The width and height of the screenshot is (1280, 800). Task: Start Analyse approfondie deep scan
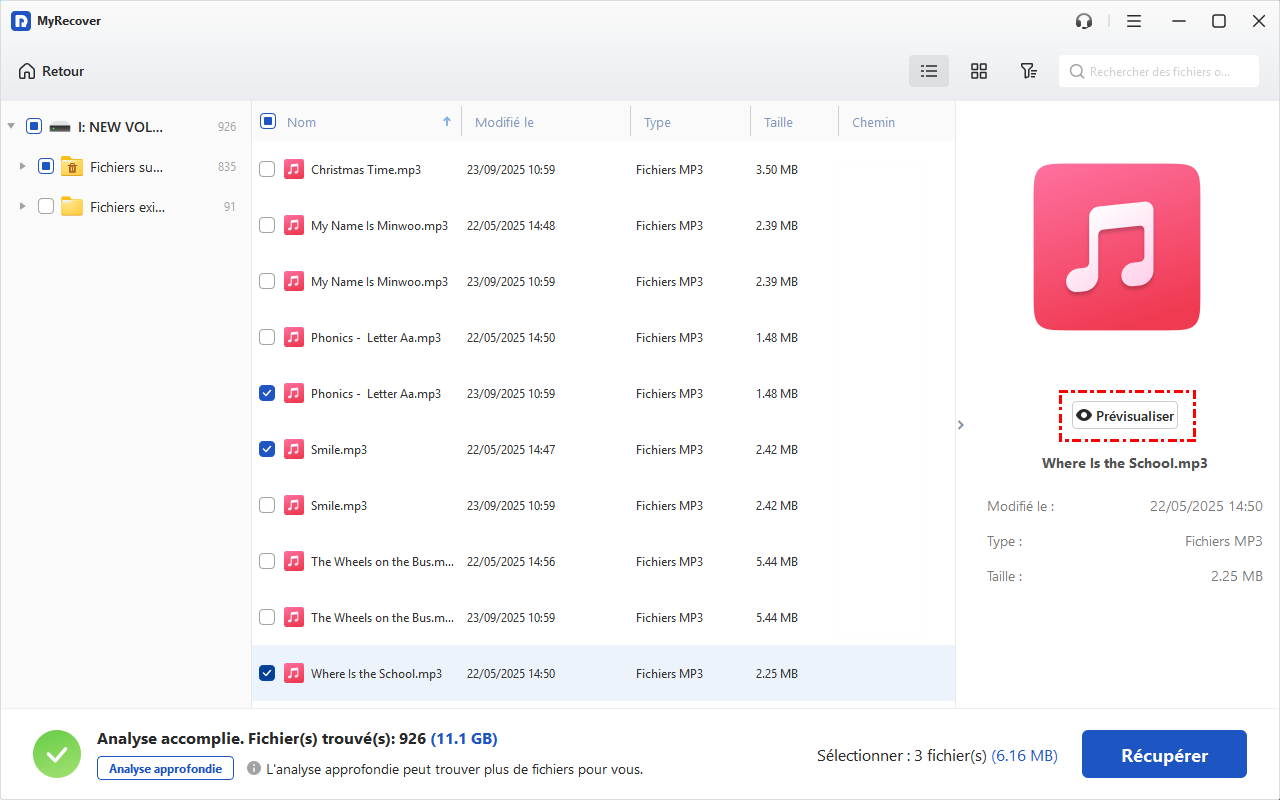click(165, 768)
